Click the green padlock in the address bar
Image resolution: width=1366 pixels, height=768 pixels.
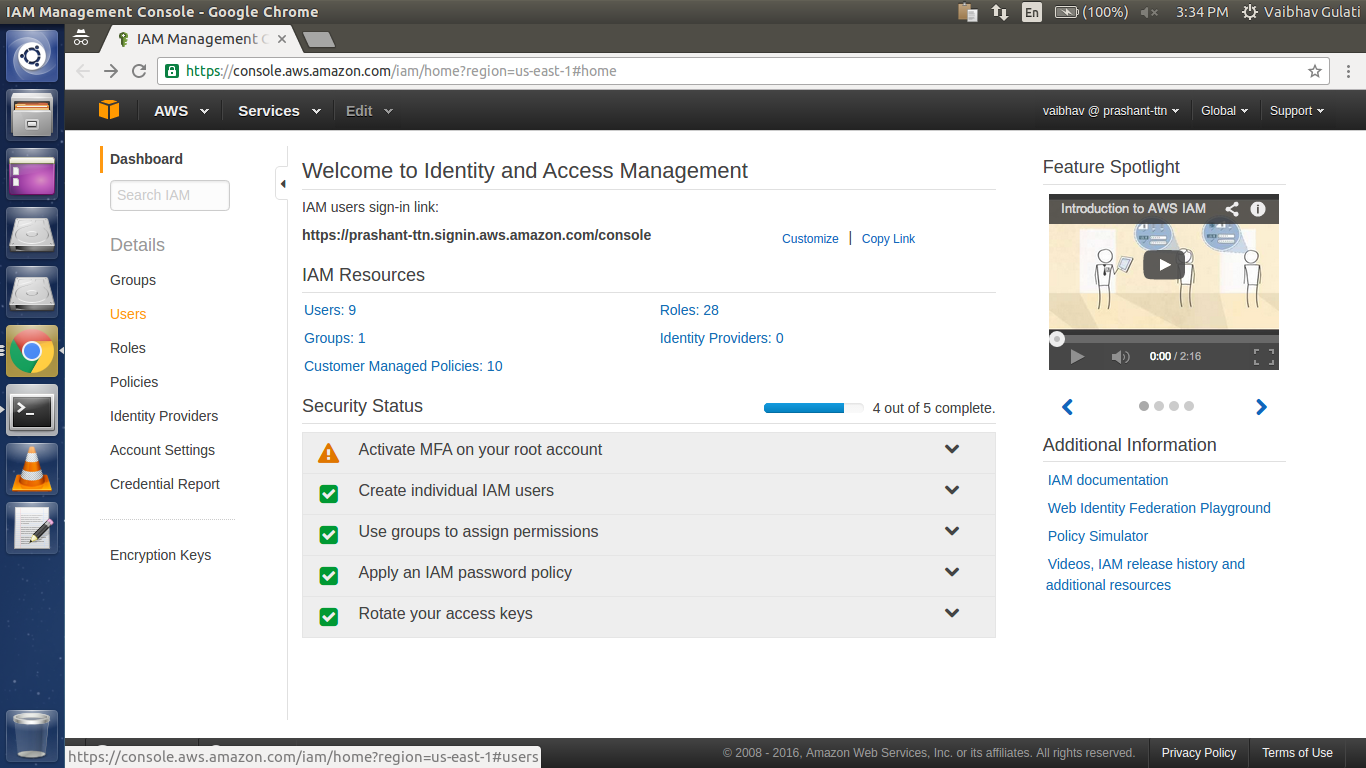[172, 71]
